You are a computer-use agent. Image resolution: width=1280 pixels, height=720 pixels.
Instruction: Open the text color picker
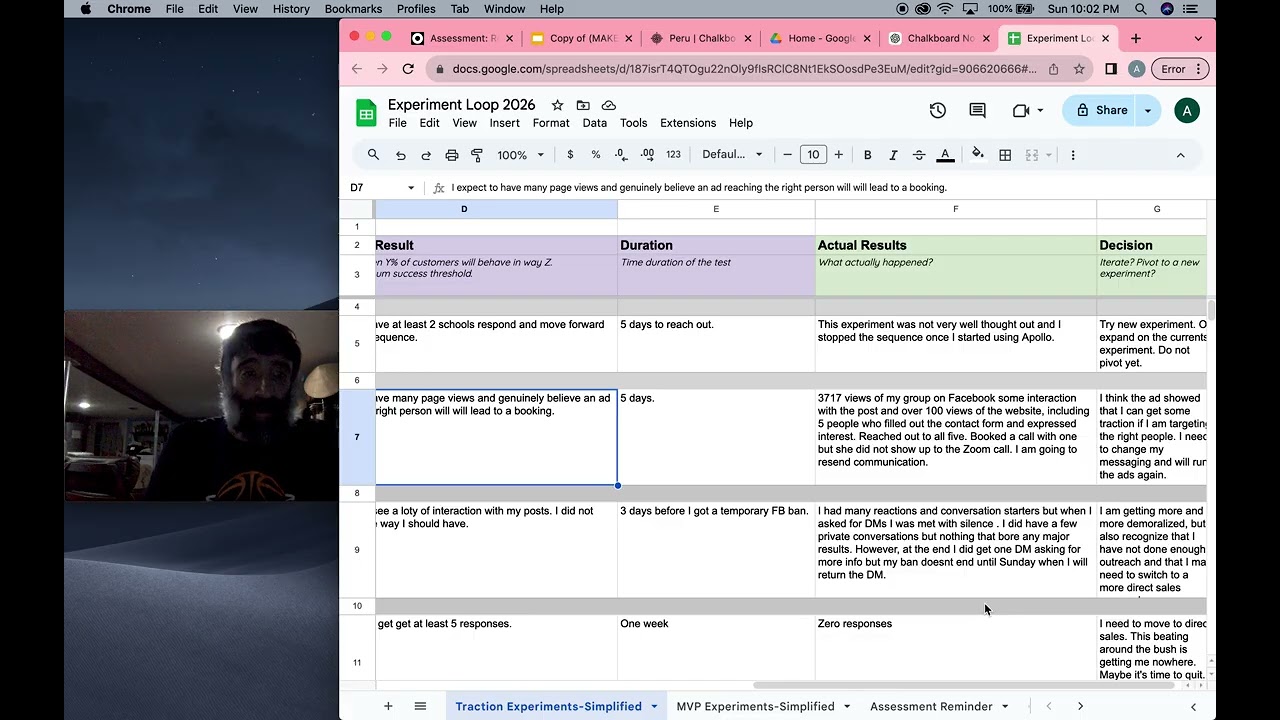coord(945,155)
